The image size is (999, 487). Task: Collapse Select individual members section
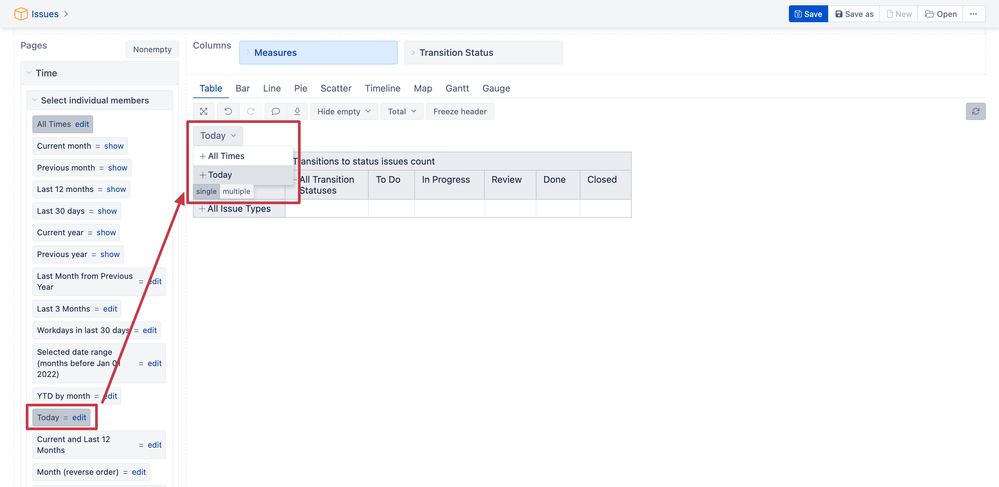click(x=35, y=101)
